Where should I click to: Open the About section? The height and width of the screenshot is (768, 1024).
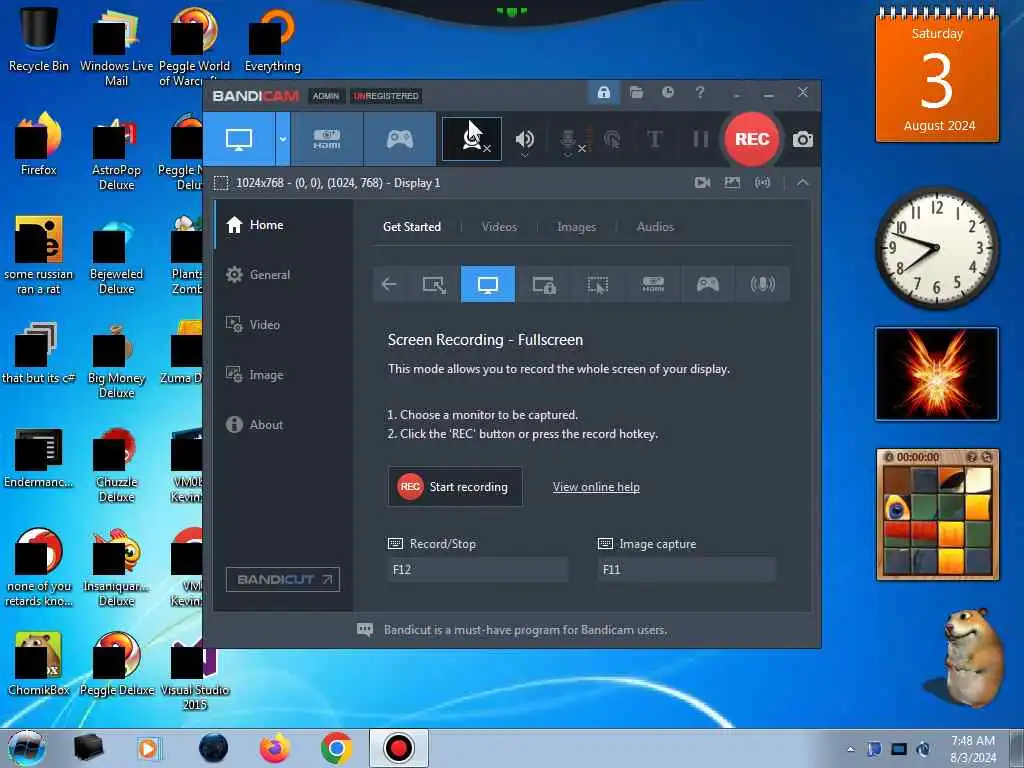click(x=283, y=424)
